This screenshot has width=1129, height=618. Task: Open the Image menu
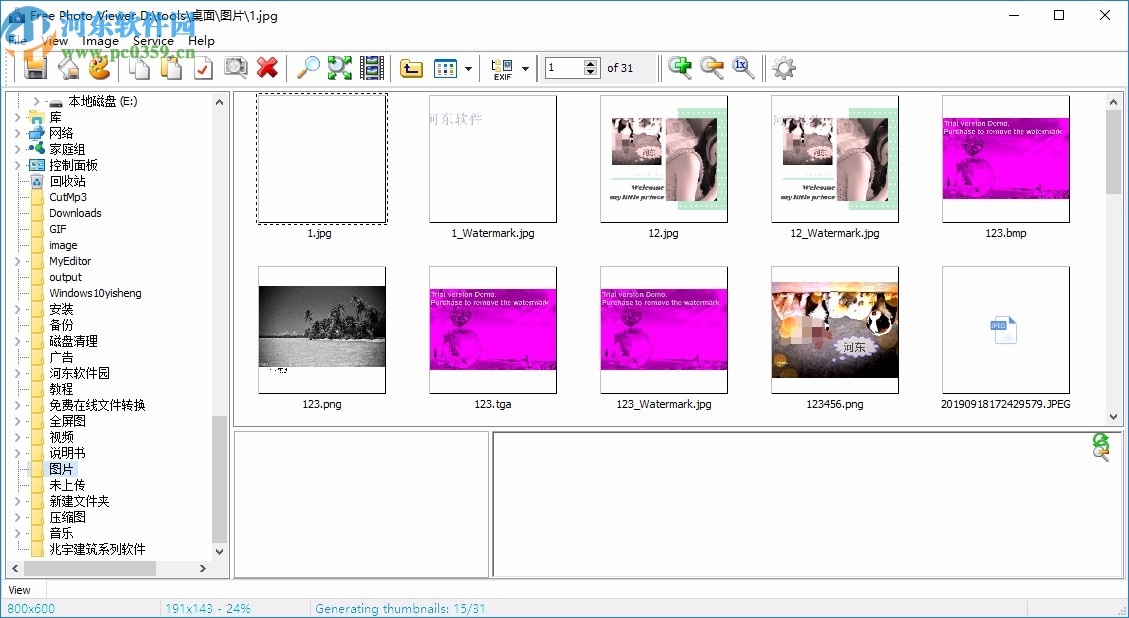coord(99,40)
